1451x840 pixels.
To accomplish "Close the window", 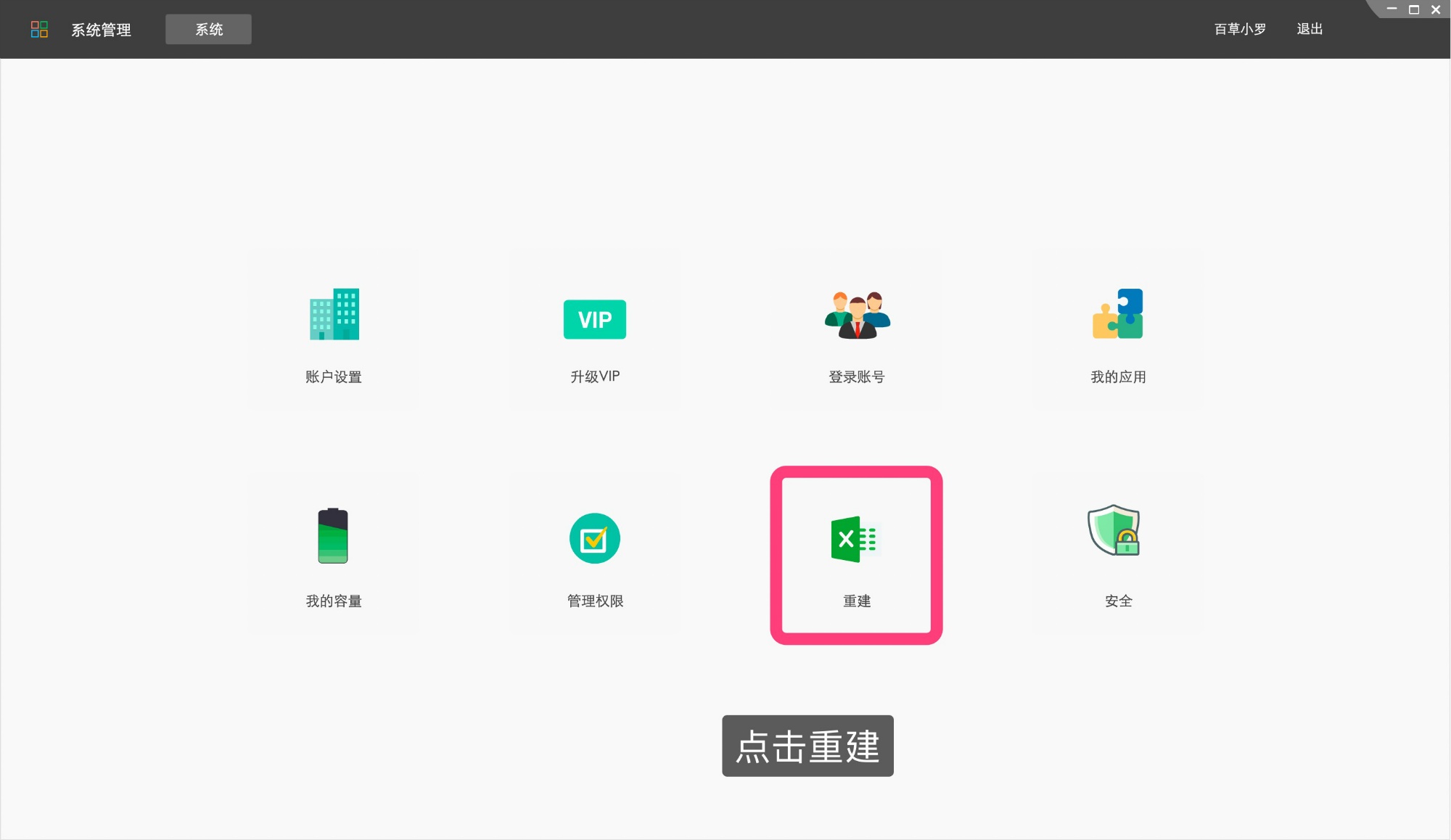I will click(1436, 9).
